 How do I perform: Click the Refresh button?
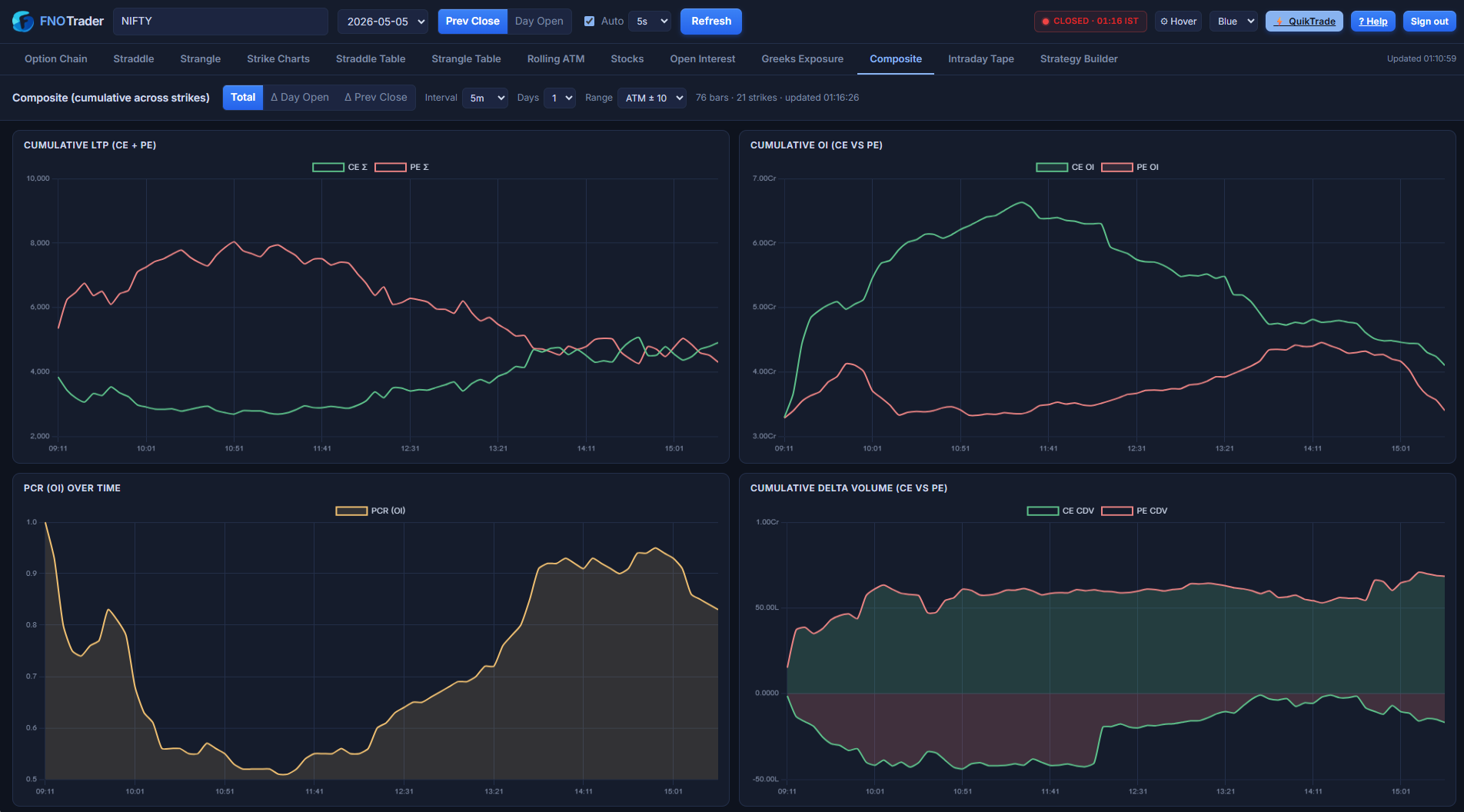click(x=711, y=22)
